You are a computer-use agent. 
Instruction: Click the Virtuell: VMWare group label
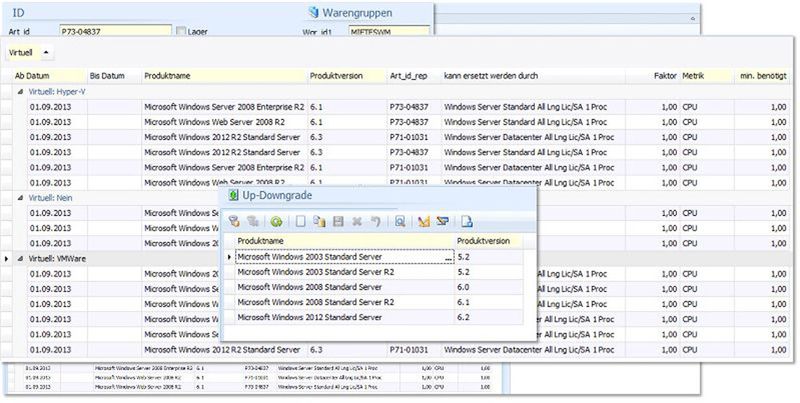point(57,259)
